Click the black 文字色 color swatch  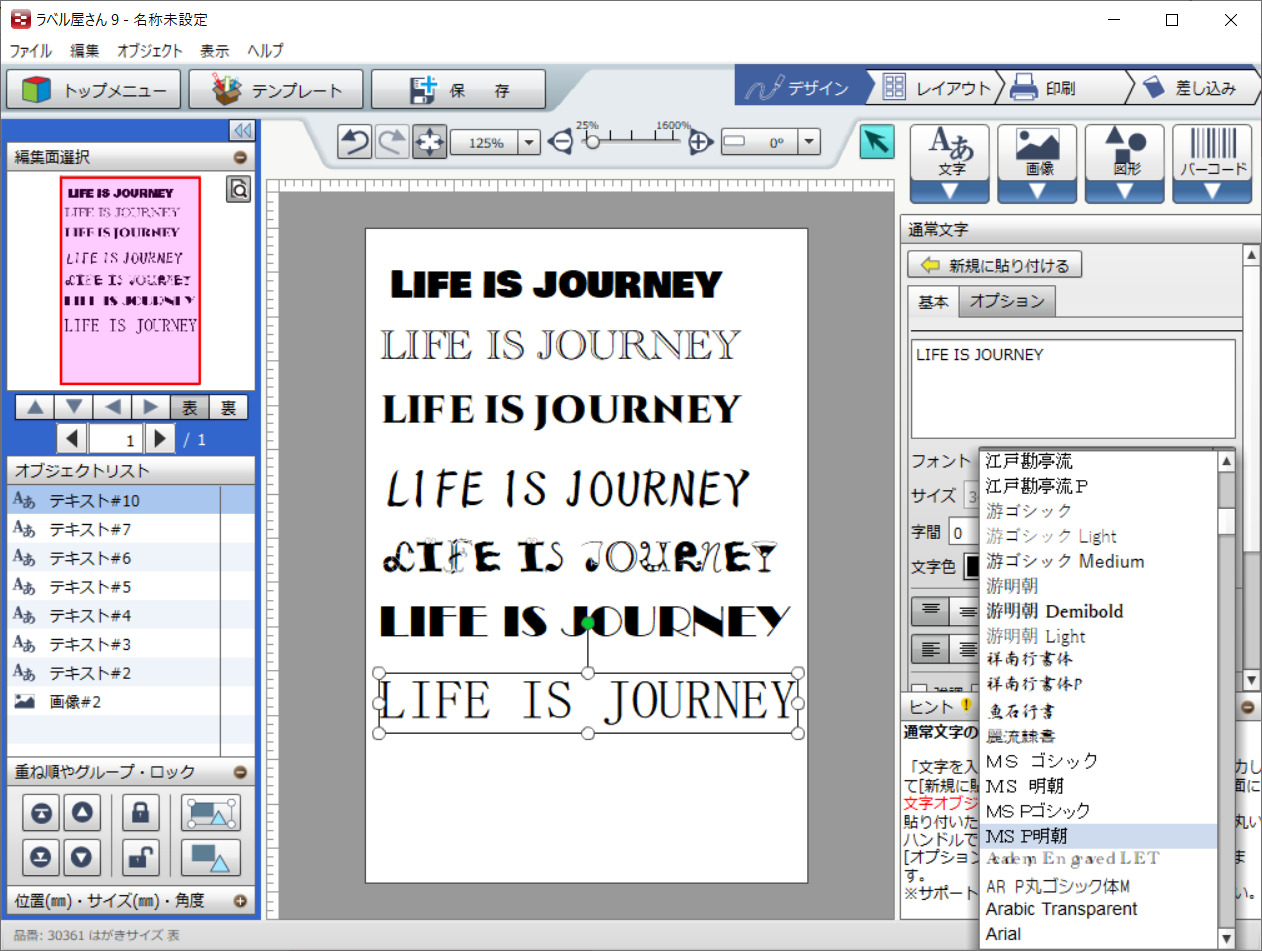click(971, 567)
